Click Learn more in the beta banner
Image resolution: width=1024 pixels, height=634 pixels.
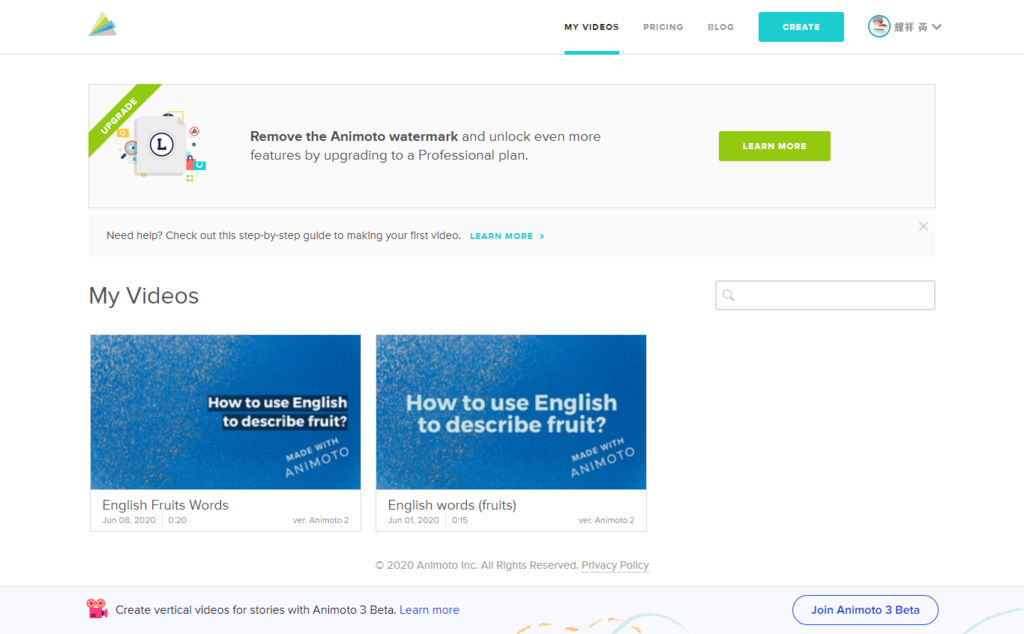tap(429, 610)
